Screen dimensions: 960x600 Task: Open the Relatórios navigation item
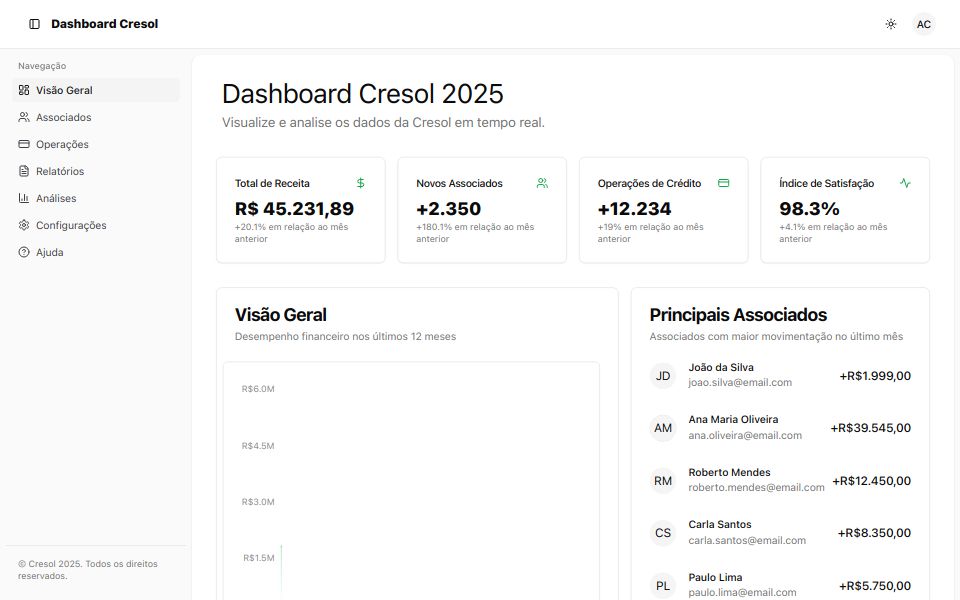click(x=60, y=171)
